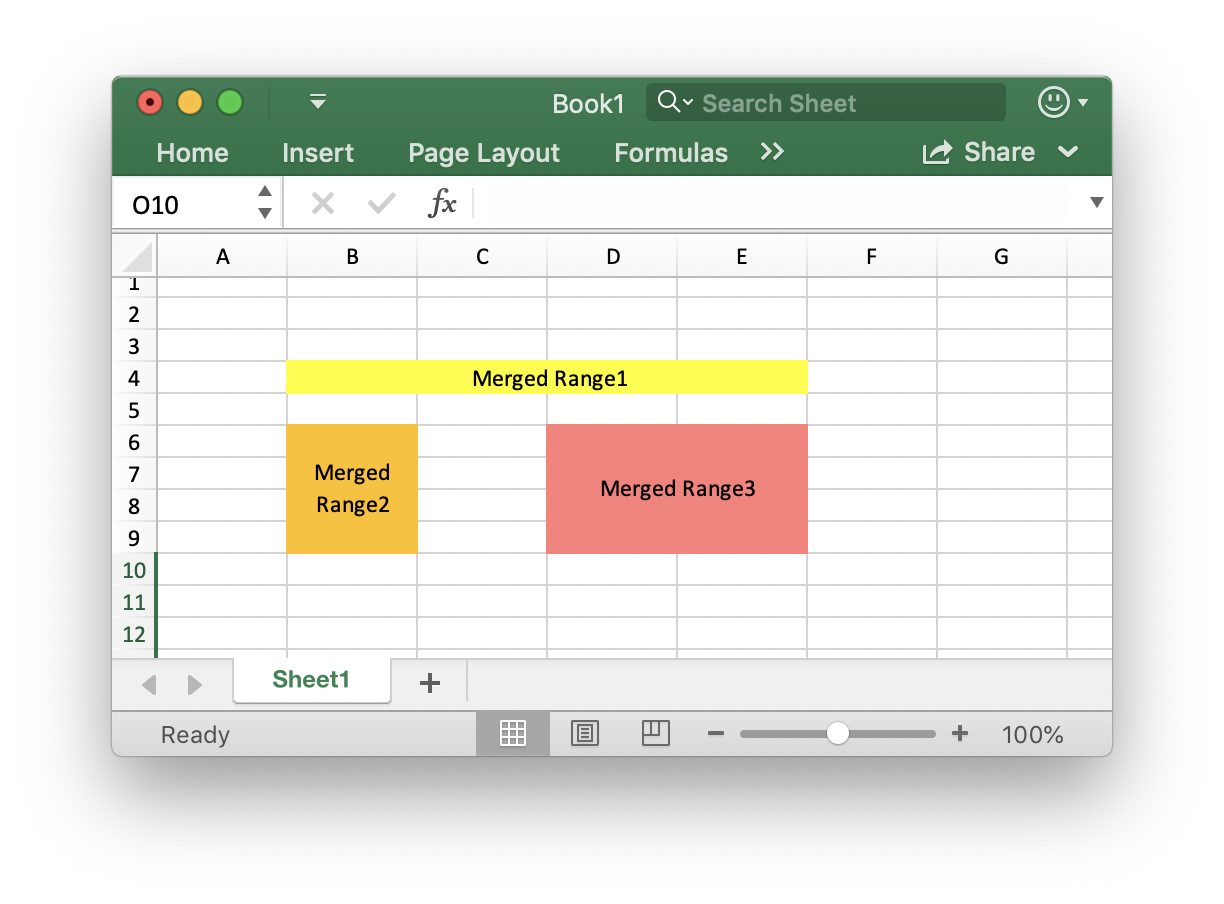Select the Merged Range2 cell
Image resolution: width=1224 pixels, height=904 pixels.
click(x=352, y=489)
